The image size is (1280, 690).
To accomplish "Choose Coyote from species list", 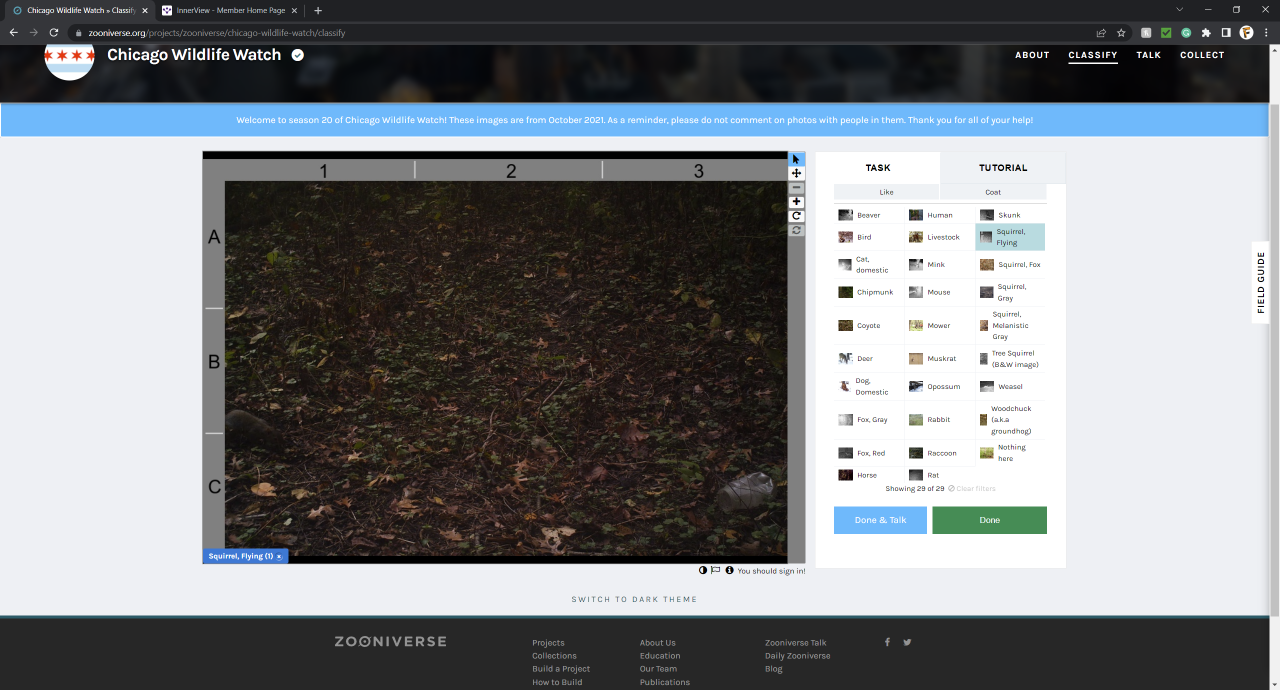I will click(x=868, y=325).
